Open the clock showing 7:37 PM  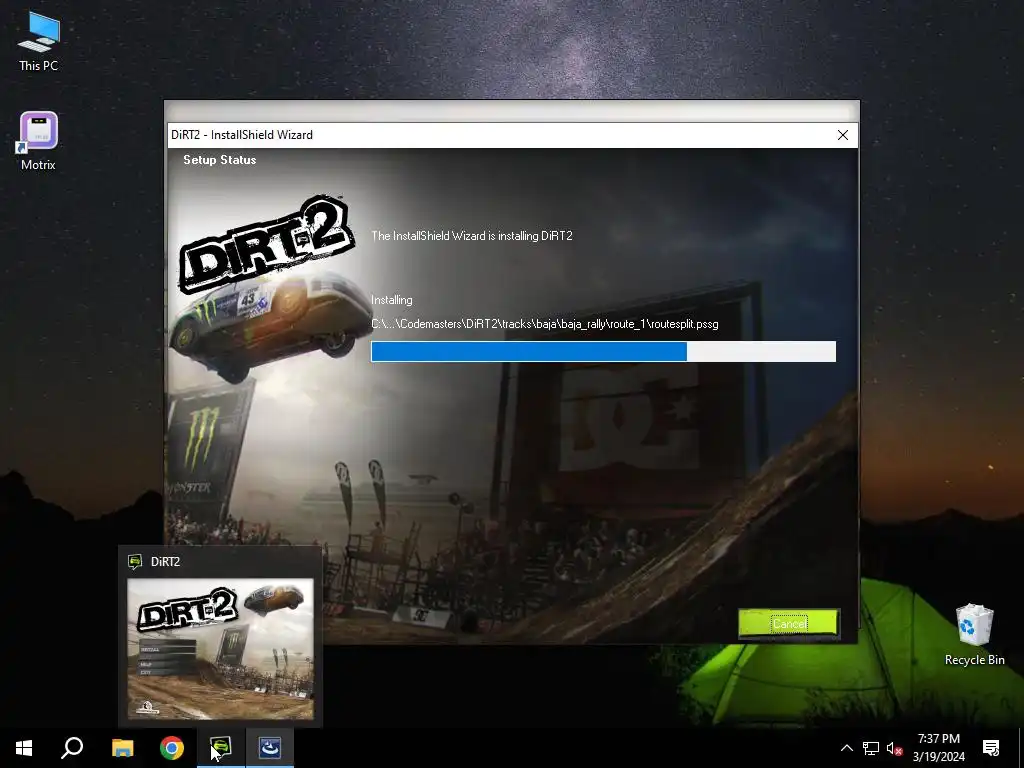(938, 748)
